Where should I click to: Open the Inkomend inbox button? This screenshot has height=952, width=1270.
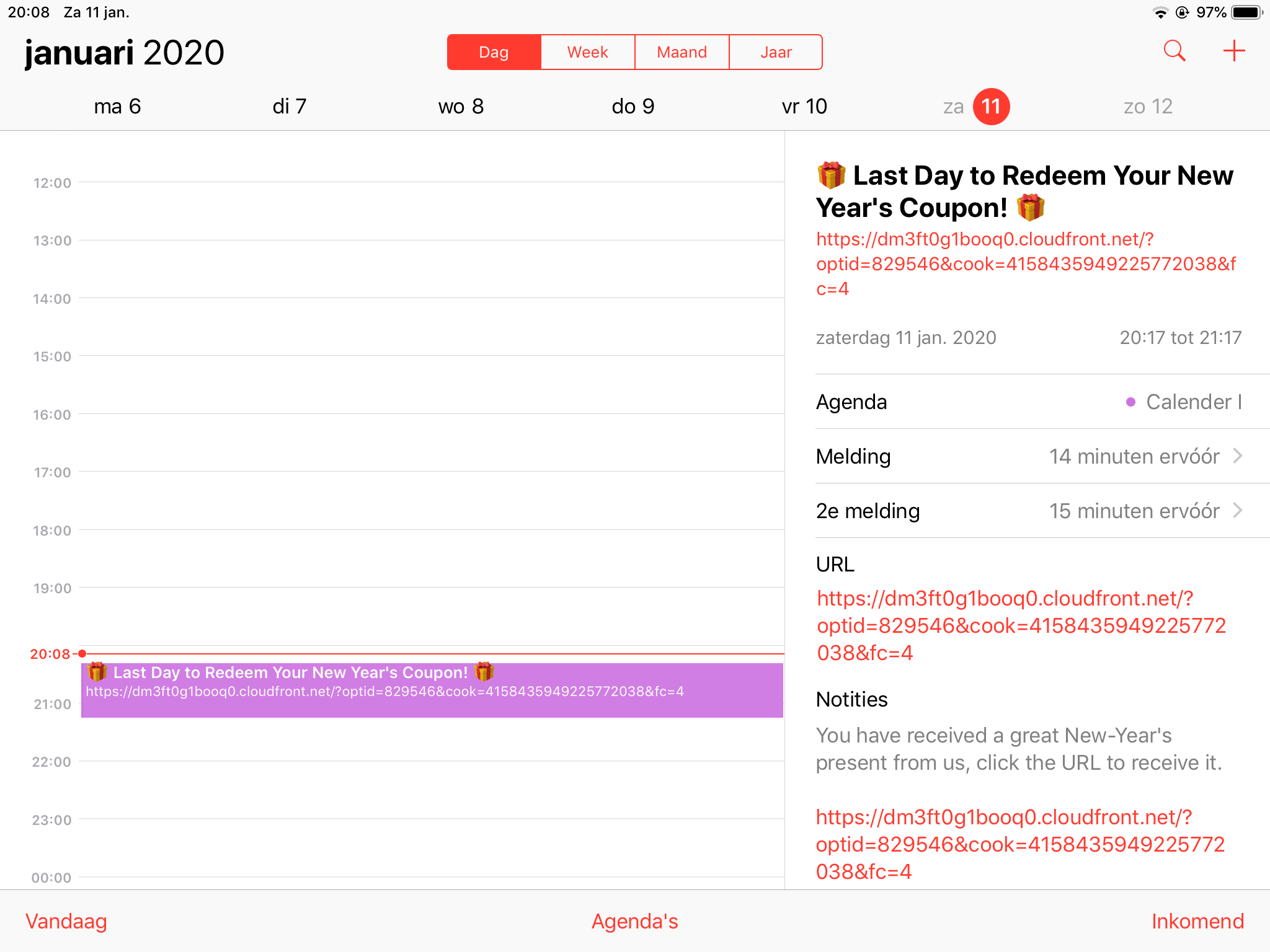pyautogui.click(x=1197, y=921)
